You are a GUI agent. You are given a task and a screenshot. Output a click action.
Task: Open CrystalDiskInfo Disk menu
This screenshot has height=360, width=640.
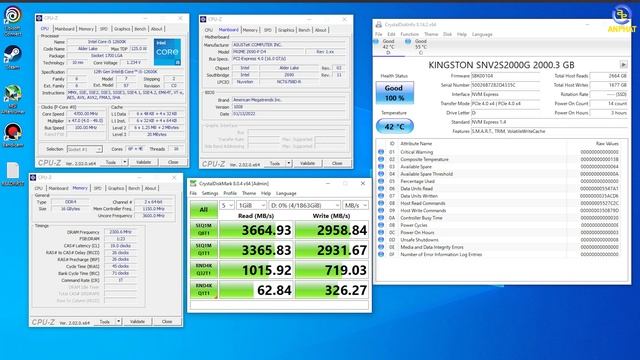[x=447, y=34]
